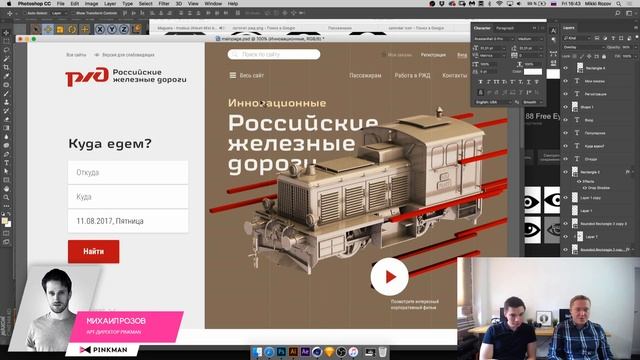The image size is (640, 360).
Task: Click the background color swatch
Action: pyautogui.click(x=8, y=224)
